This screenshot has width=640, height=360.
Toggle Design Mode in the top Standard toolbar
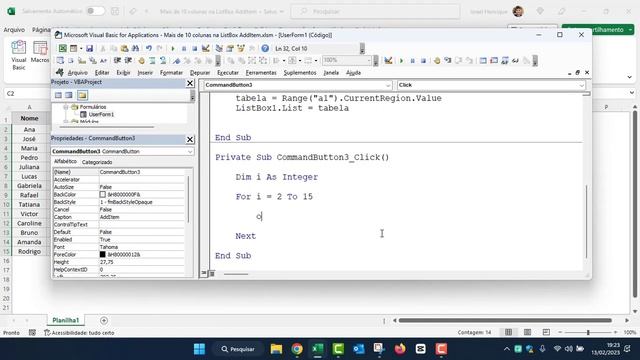click(x=206, y=49)
